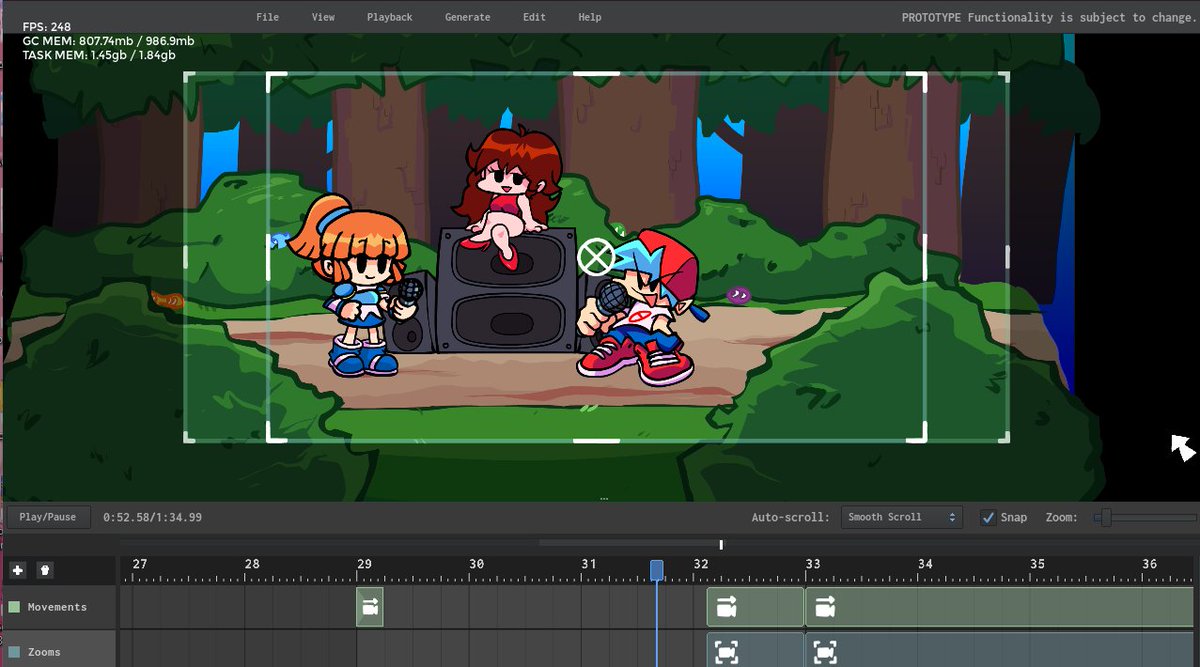Open the Playback menu
The image size is (1200, 667).
(x=389, y=17)
